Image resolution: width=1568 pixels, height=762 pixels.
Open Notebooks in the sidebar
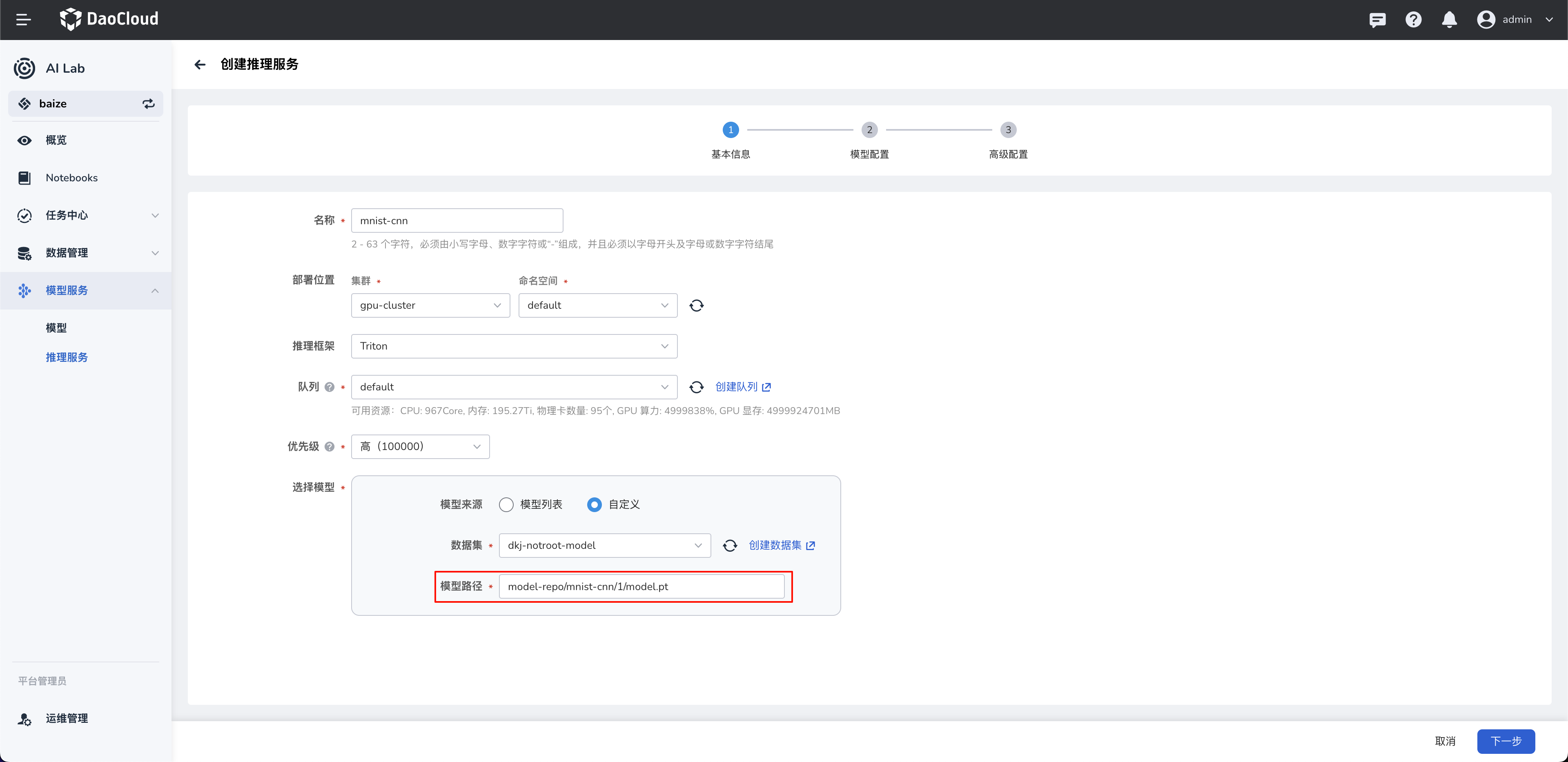point(71,178)
